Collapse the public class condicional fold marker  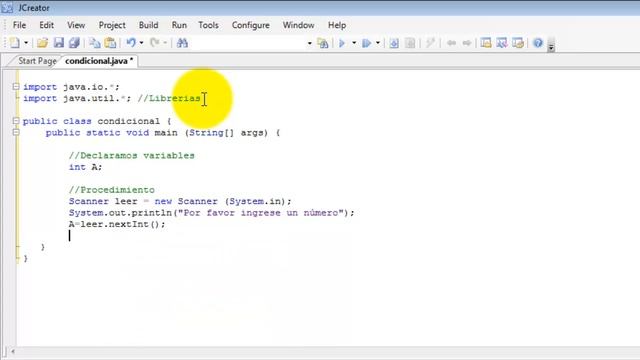[16, 121]
